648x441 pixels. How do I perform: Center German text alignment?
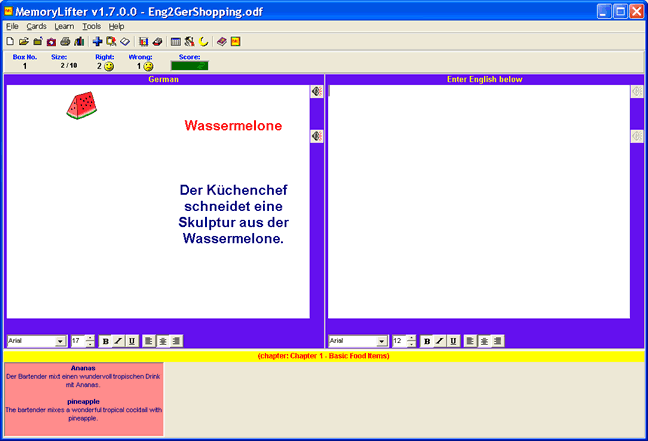pos(163,341)
